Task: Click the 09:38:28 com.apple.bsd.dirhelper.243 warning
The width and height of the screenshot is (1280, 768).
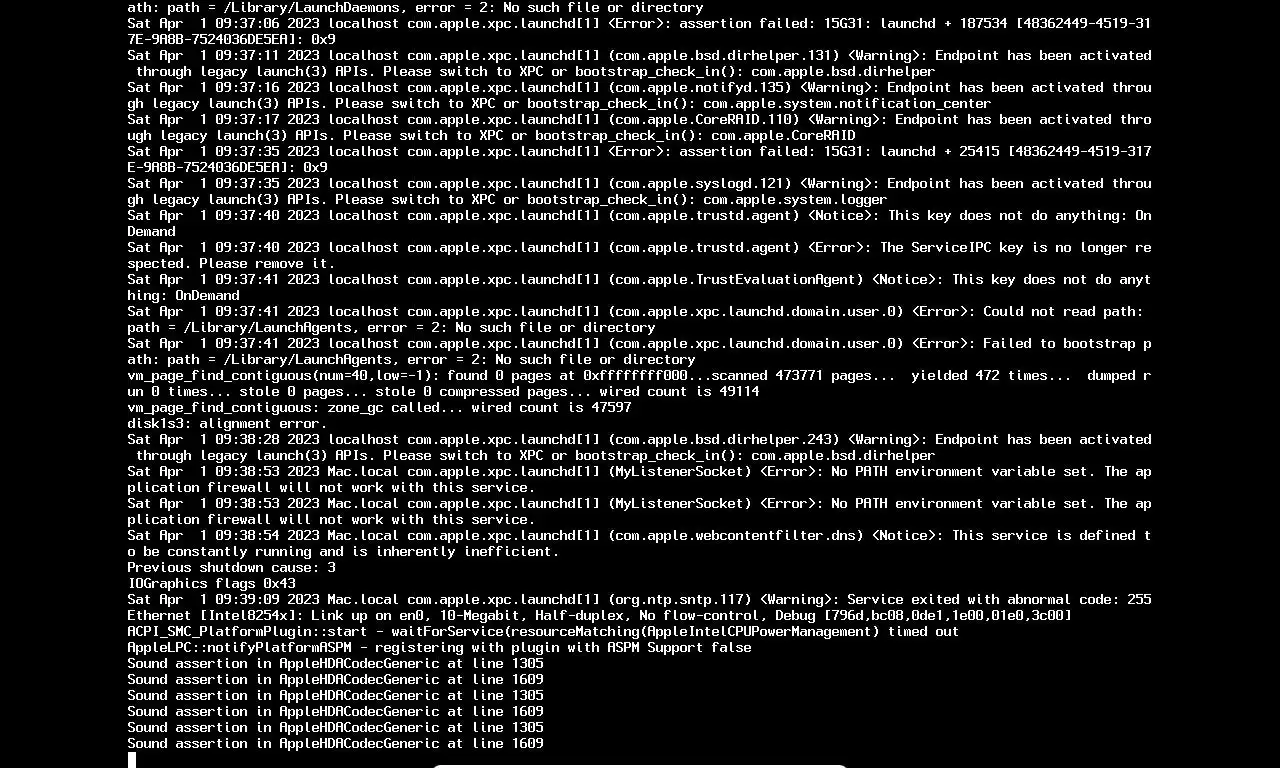Action: (x=639, y=448)
